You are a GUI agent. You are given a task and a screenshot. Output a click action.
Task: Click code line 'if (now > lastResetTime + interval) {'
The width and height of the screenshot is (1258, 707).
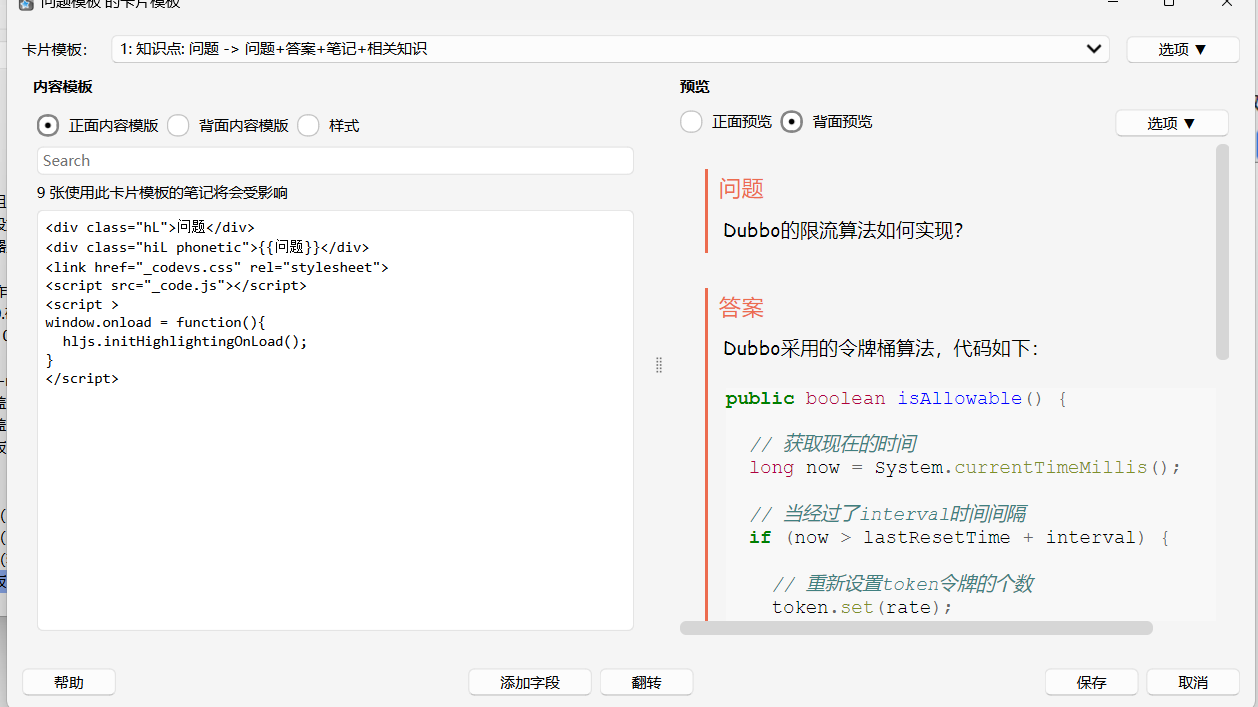(x=959, y=537)
